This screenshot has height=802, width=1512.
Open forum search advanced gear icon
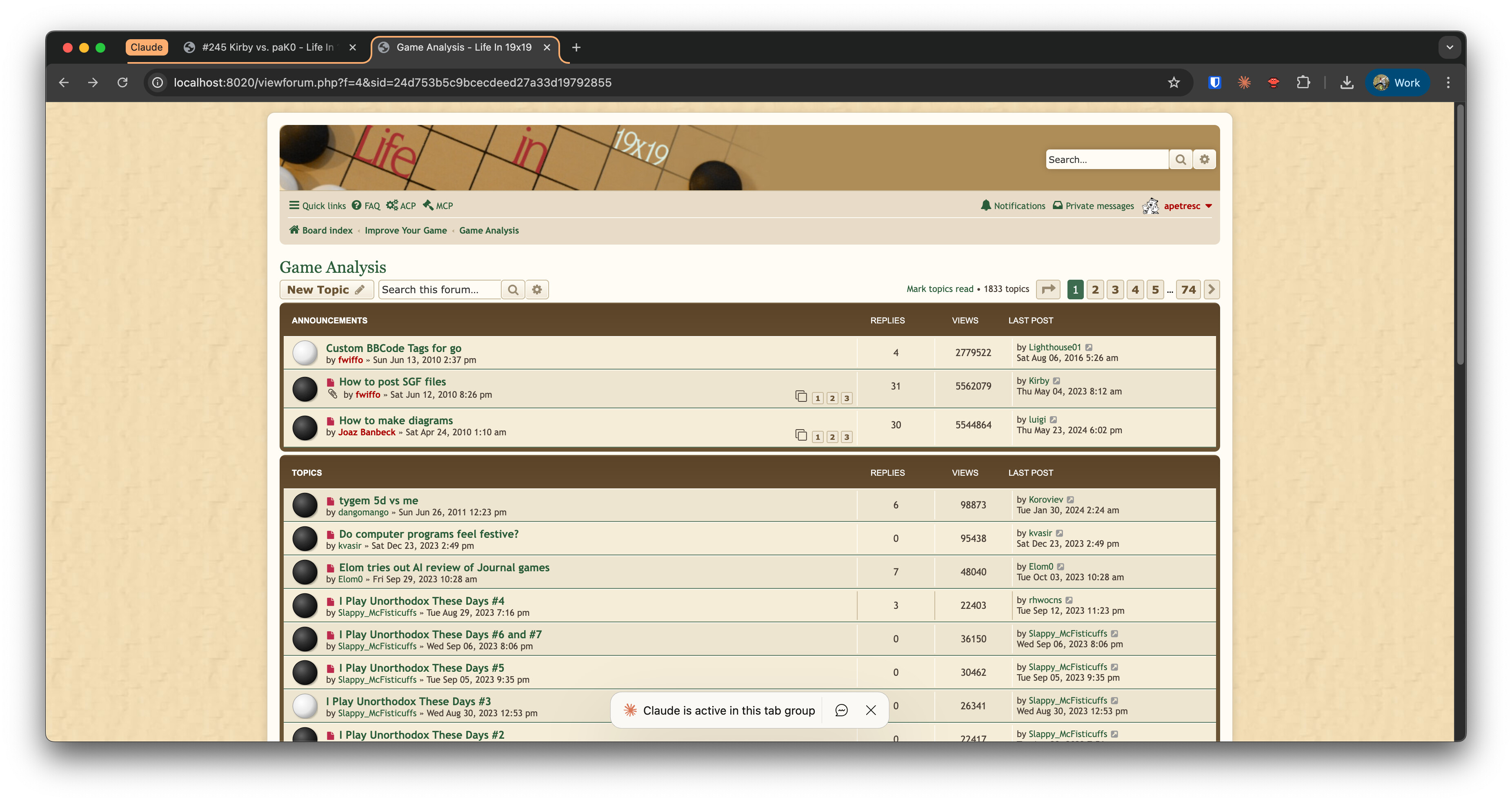click(x=536, y=290)
